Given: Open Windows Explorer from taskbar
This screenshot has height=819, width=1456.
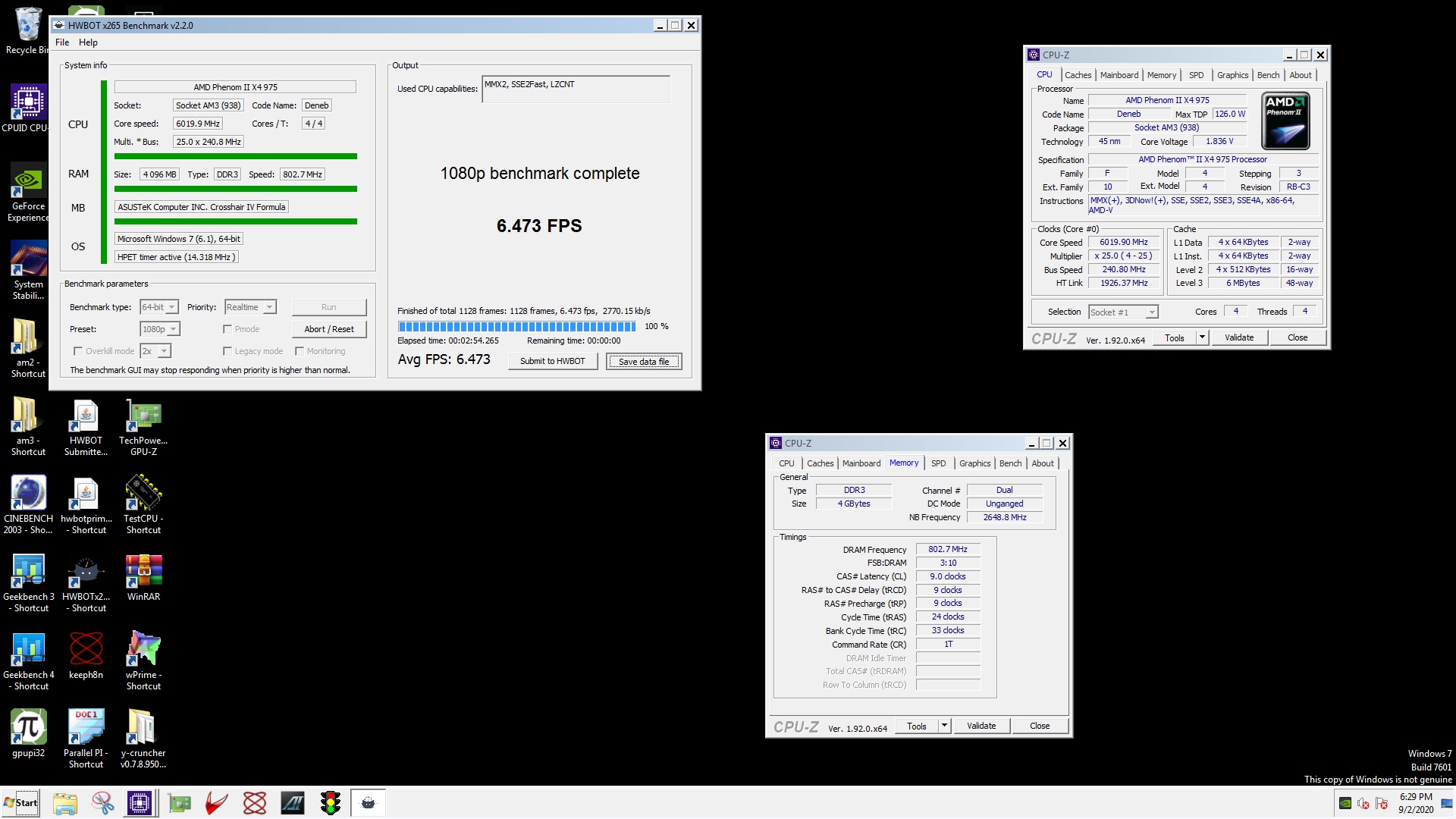Looking at the screenshot, I should coord(65,803).
